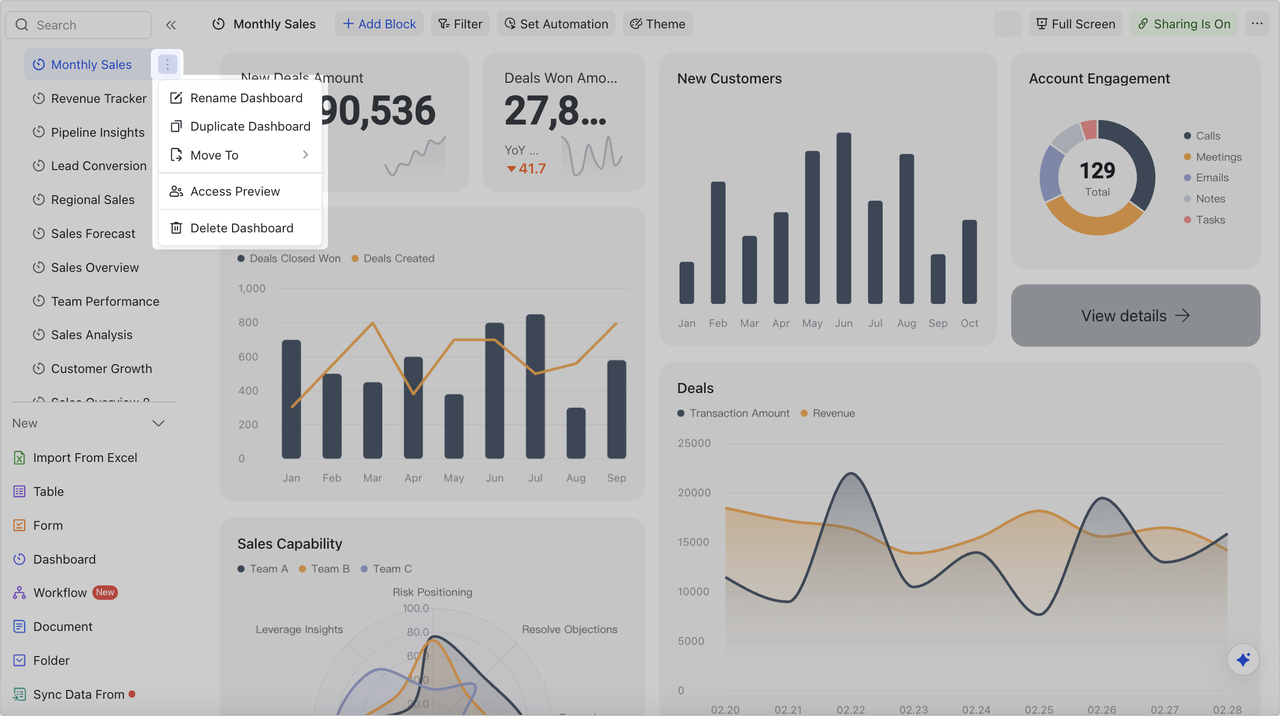
Task: Click the Folder icon in New section
Action: 19,661
